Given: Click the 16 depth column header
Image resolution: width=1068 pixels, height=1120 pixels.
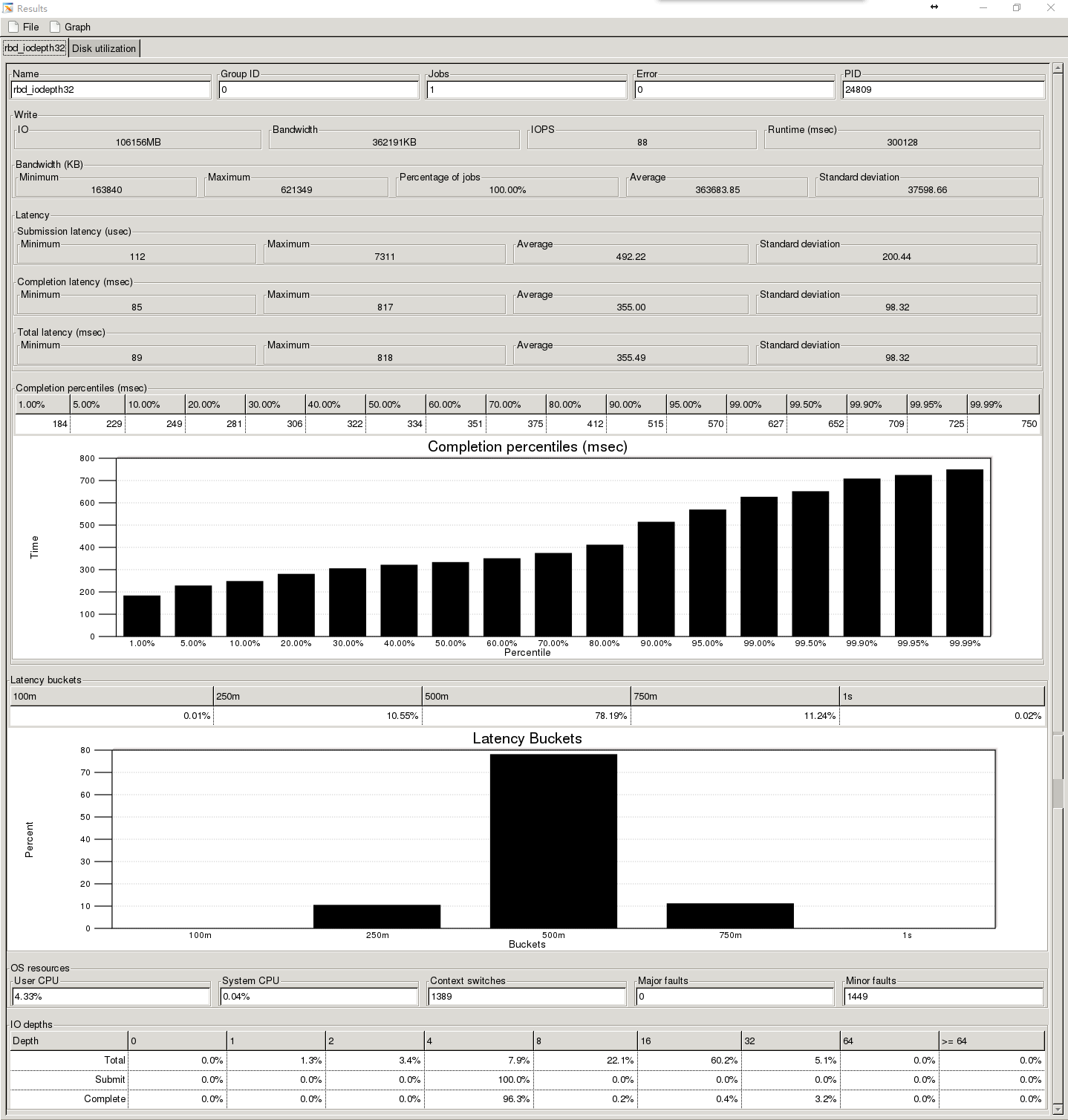Looking at the screenshot, I should (689, 1041).
